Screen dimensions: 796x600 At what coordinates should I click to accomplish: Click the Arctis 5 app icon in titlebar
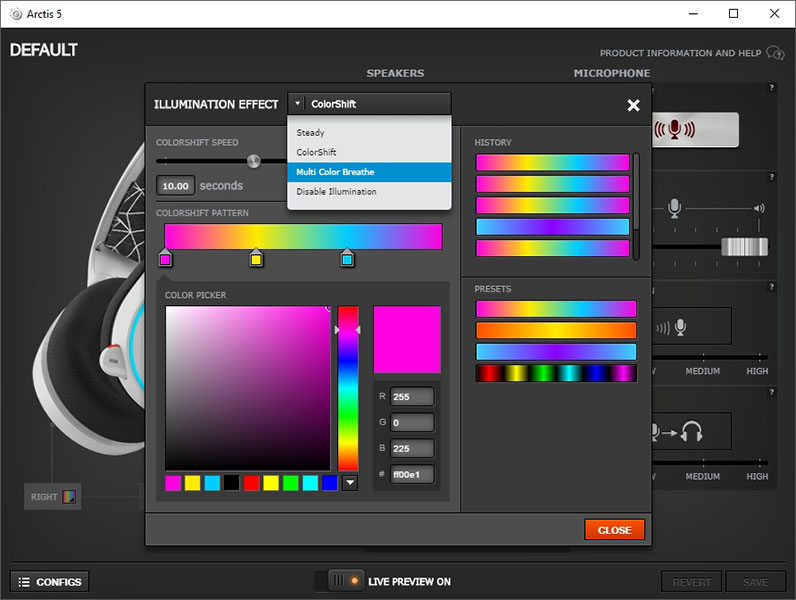tap(16, 14)
